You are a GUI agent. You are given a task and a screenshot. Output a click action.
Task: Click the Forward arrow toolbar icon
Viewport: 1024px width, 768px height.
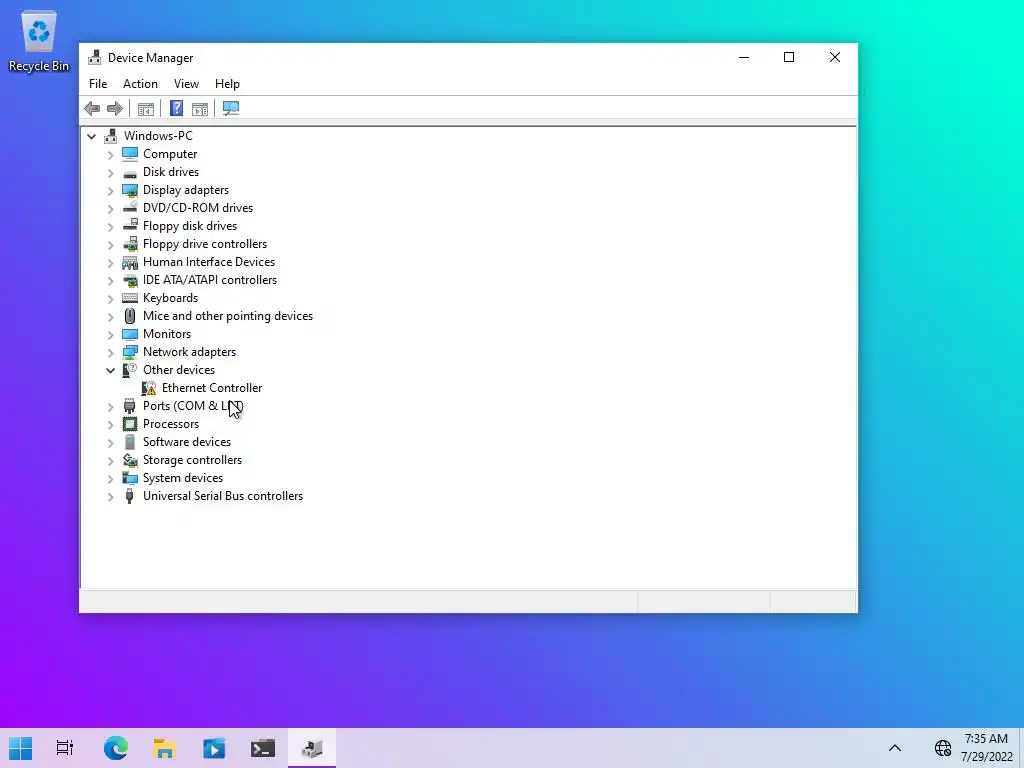(114, 108)
